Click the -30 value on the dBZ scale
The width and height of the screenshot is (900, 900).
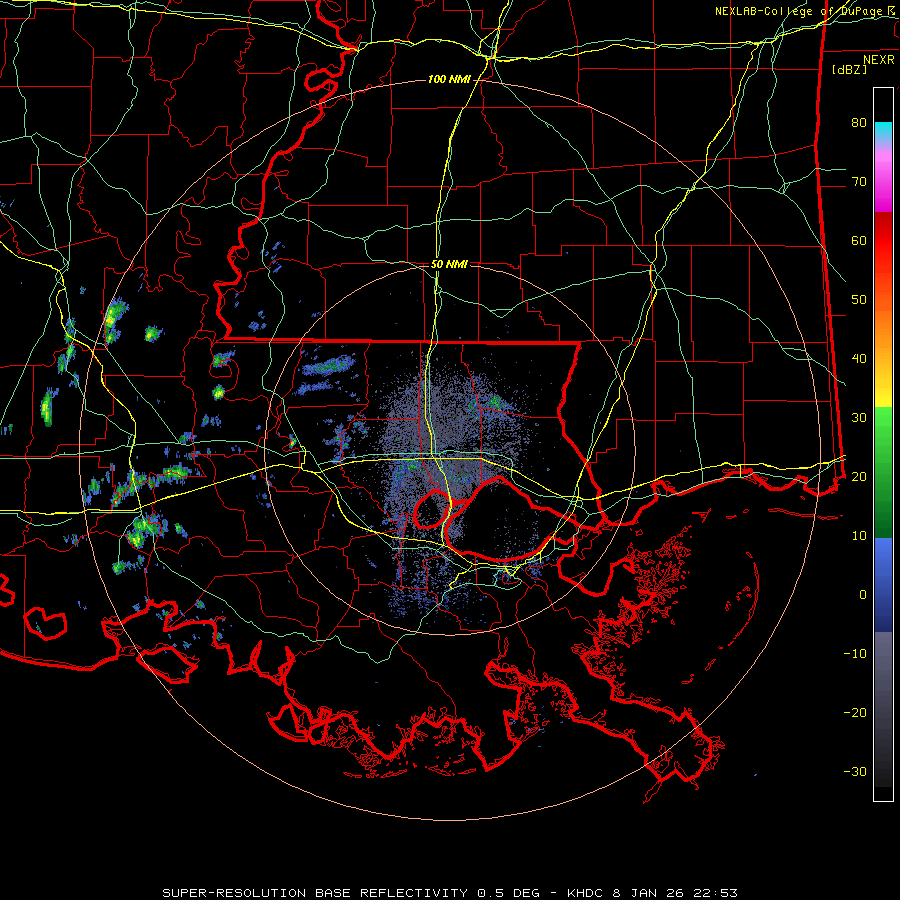click(x=855, y=771)
